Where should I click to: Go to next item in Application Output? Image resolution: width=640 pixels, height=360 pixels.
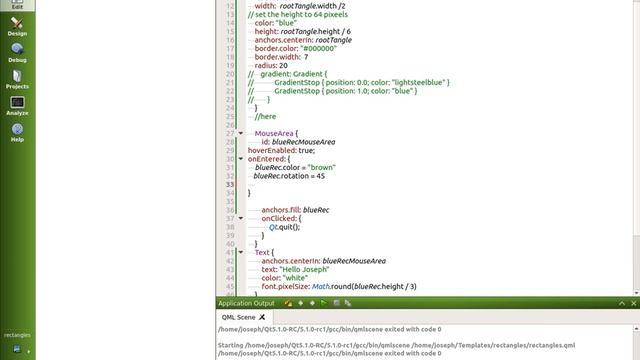[x=312, y=303]
